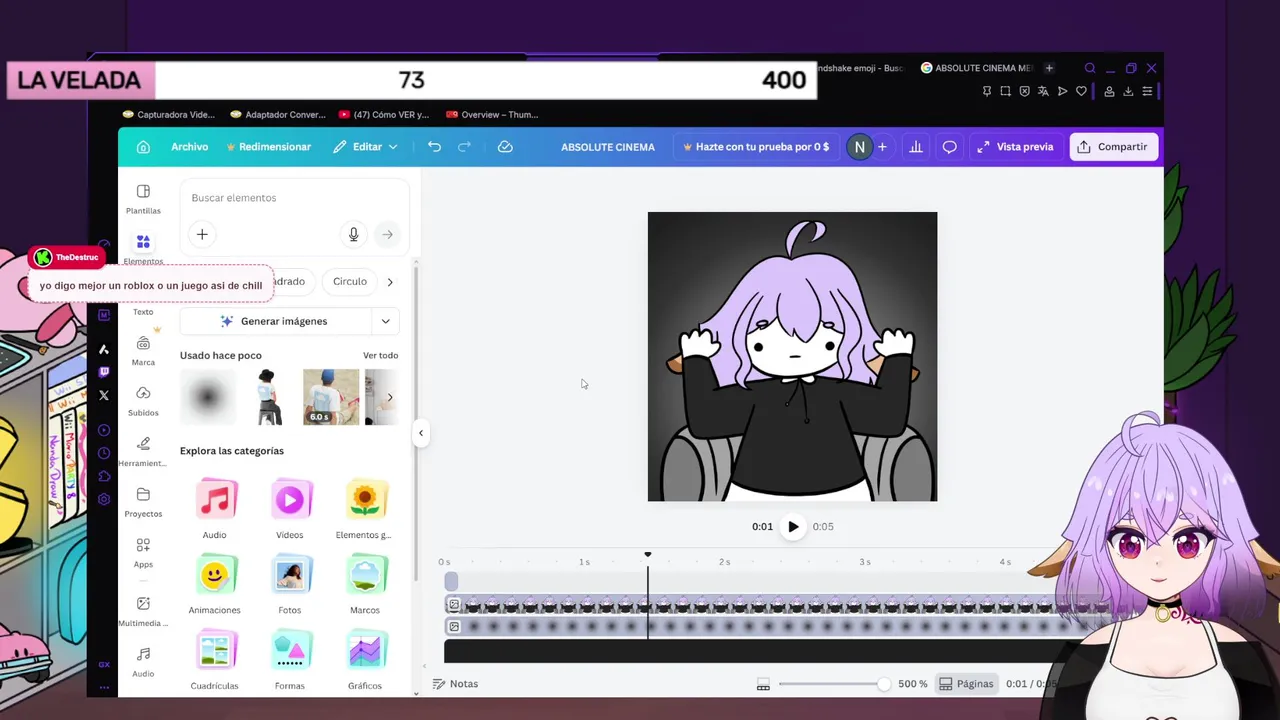The height and width of the screenshot is (720, 1280).
Task: Open the Elementos sidebar tab
Action: (143, 248)
